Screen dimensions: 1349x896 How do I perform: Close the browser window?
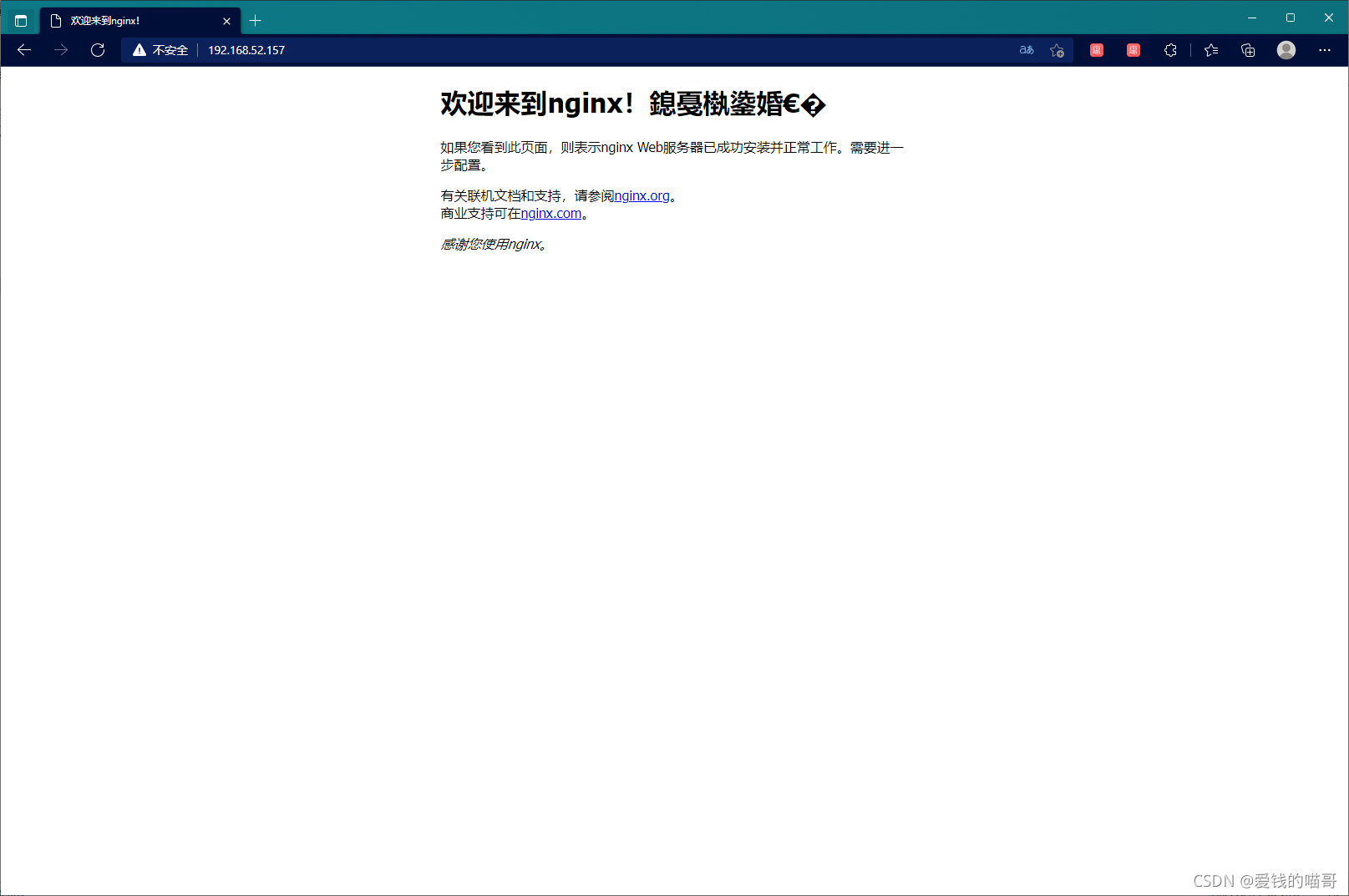1329,18
